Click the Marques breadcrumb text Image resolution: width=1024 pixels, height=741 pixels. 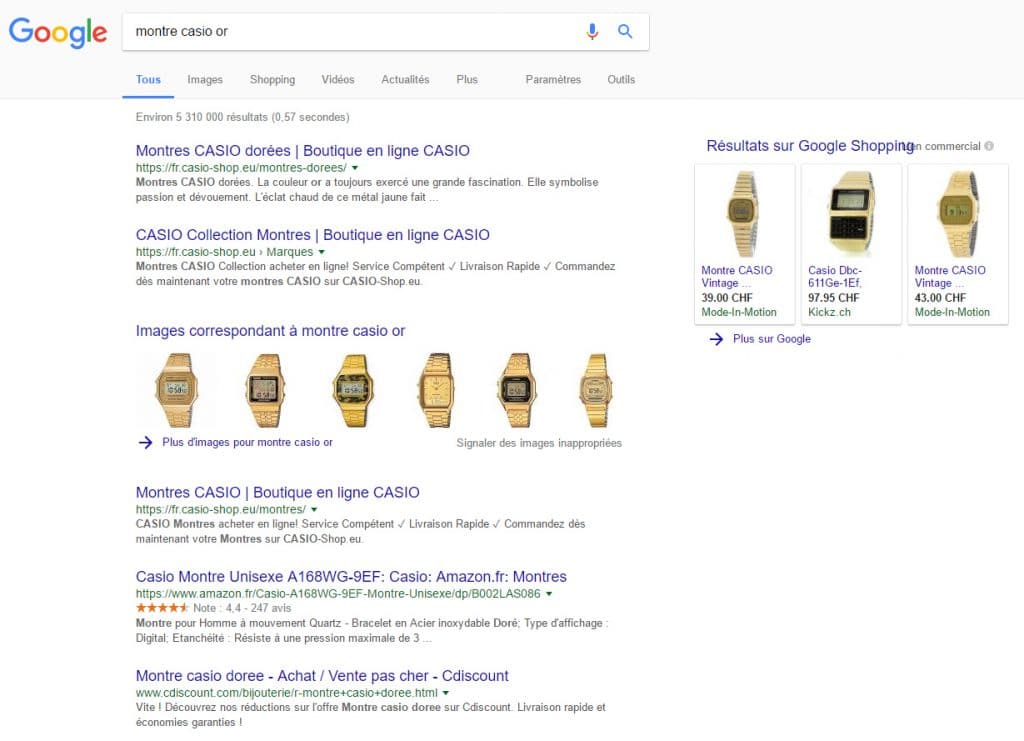(289, 252)
